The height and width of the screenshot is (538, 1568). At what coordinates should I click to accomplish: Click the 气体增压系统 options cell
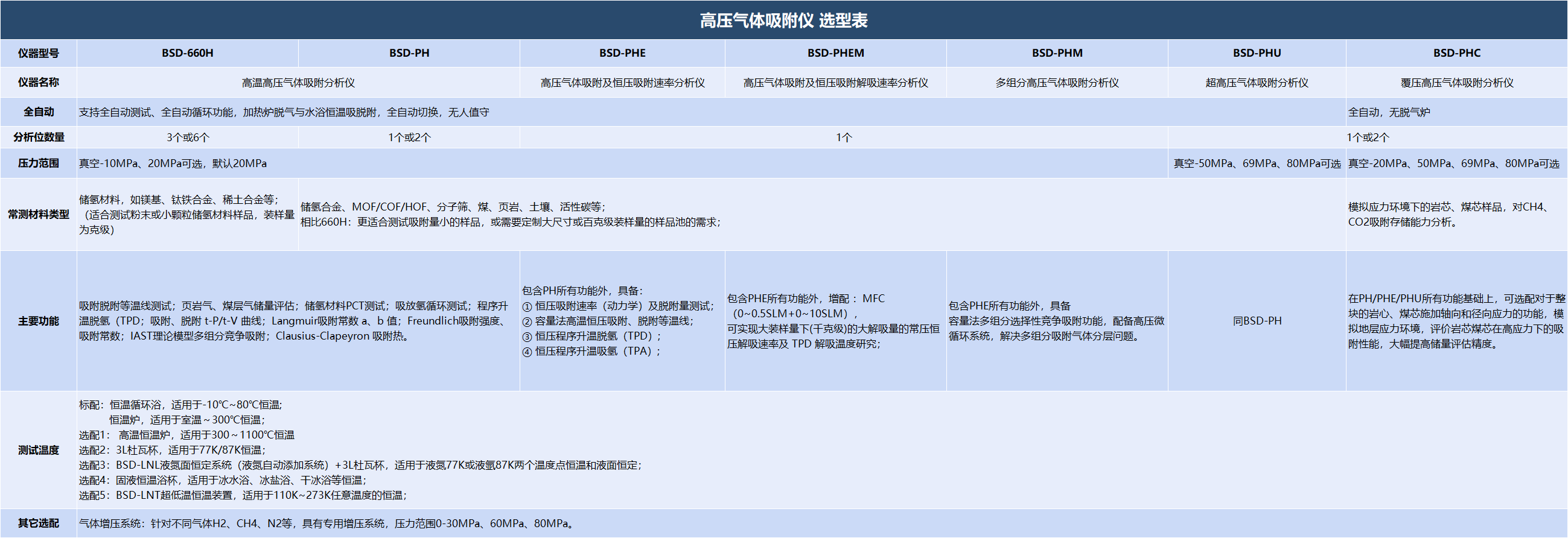tap(822, 523)
